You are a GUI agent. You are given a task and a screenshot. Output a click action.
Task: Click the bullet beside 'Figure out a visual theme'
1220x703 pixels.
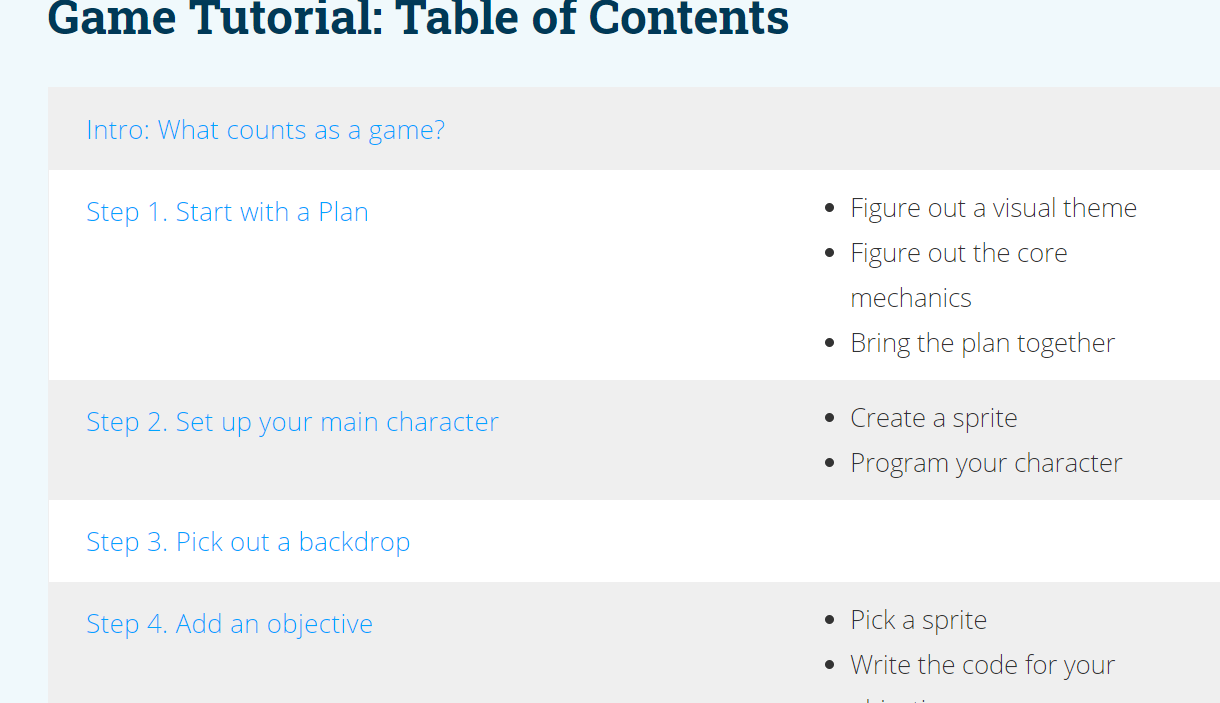click(830, 209)
